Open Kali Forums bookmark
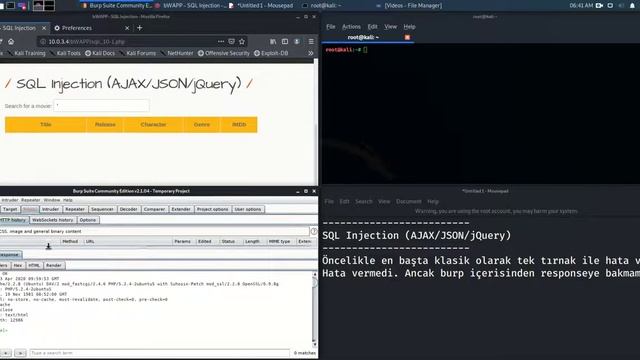Viewport: 640px width, 360px height. (138, 53)
